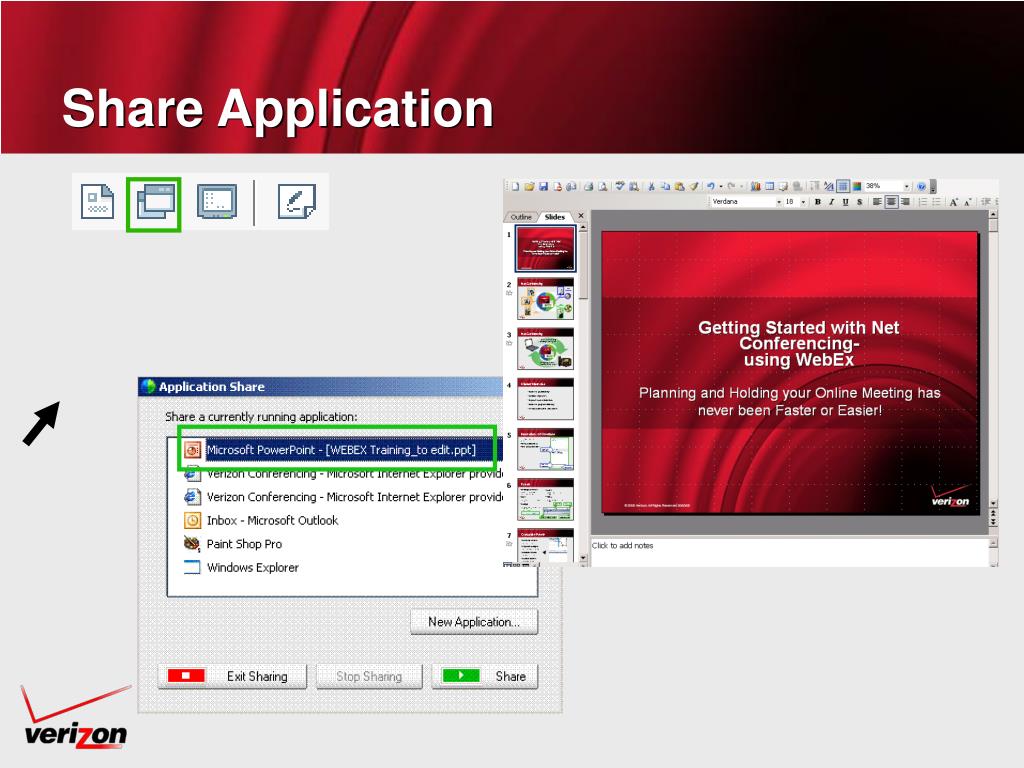Click the Bulleted list icon
The width and height of the screenshot is (1024, 768).
pyautogui.click(x=936, y=202)
